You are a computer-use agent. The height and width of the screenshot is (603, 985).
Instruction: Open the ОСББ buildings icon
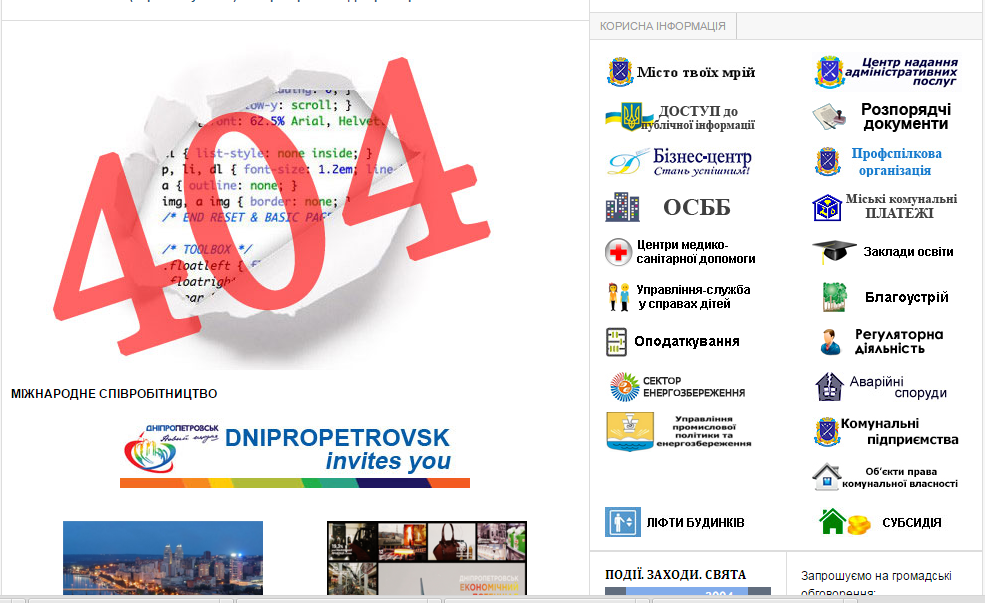tap(622, 207)
